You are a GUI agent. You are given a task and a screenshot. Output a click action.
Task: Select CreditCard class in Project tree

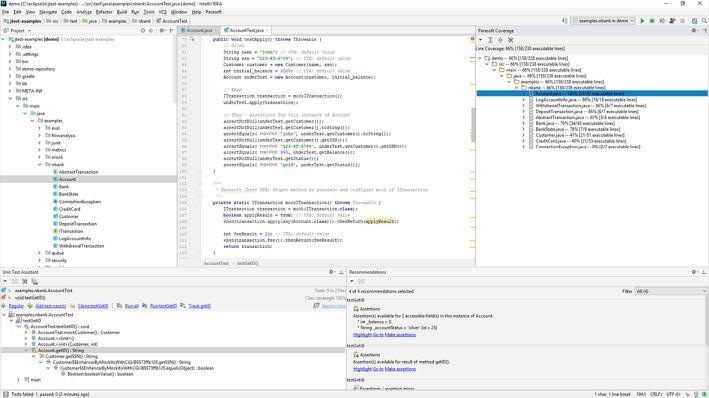tap(70, 209)
